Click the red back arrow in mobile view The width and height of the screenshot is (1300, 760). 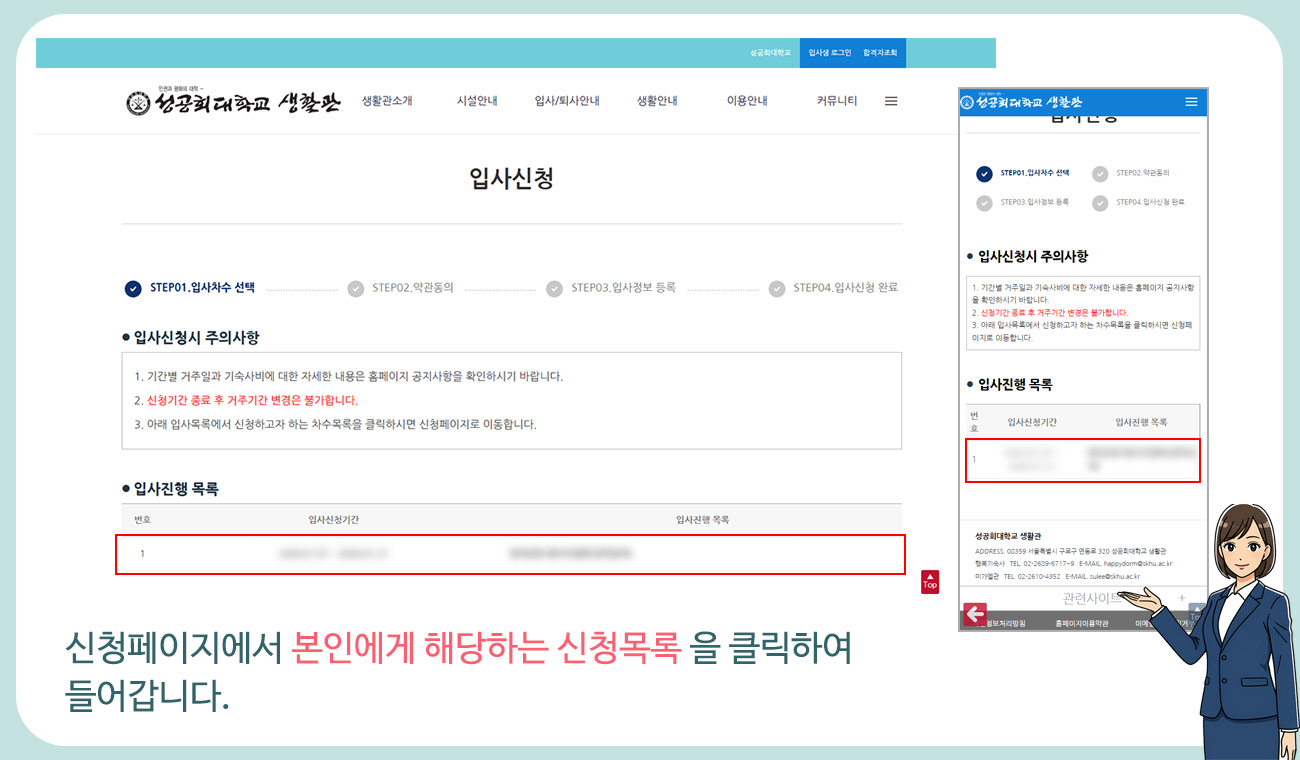pos(974,614)
